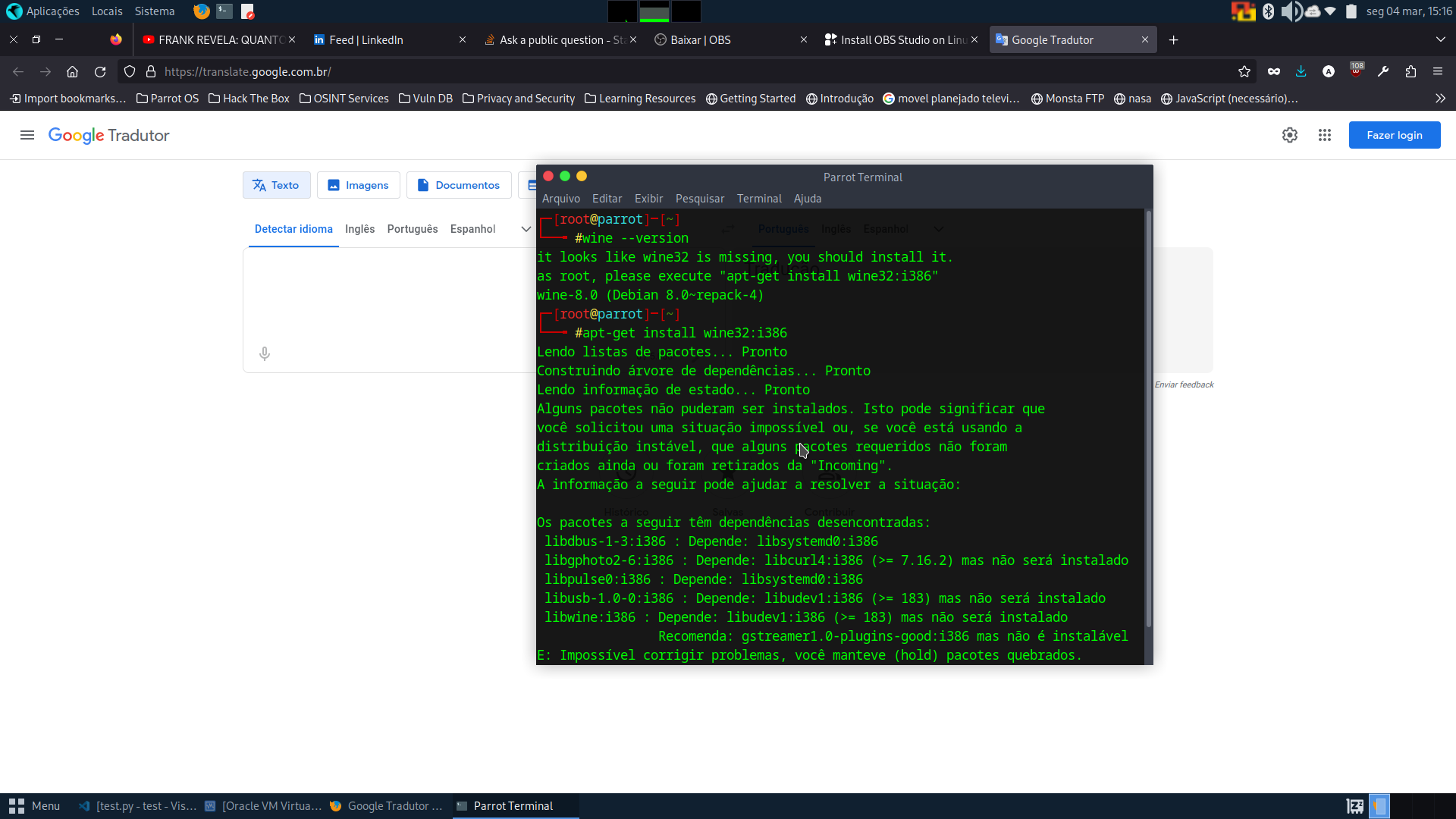Viewport: 1456px width, 819px height.
Task: Click the browser forward arrow
Action: [x=45, y=71]
